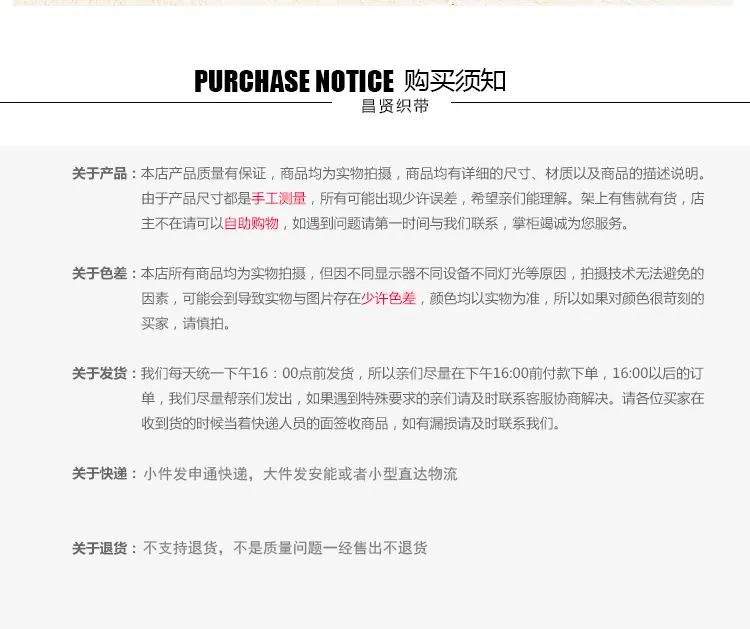Image resolution: width=750 pixels, height=629 pixels.
Task: Click the 不支持退货 return policy line
Action: (x=285, y=548)
